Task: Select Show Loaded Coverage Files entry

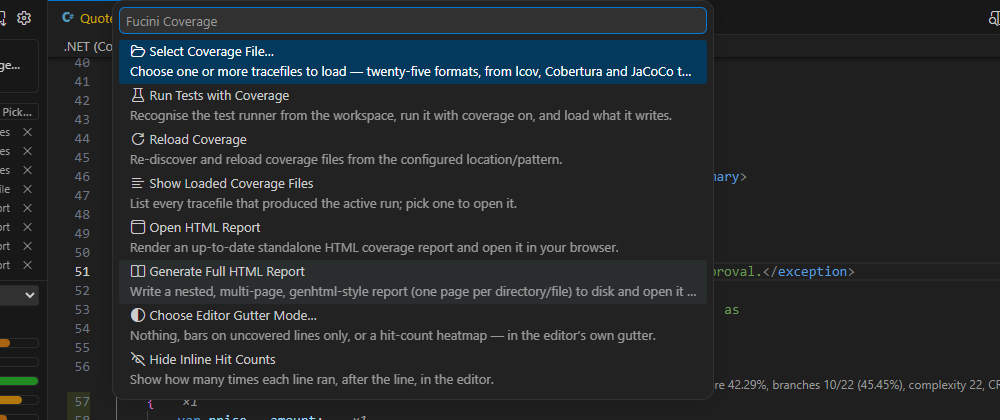Action: pos(413,193)
